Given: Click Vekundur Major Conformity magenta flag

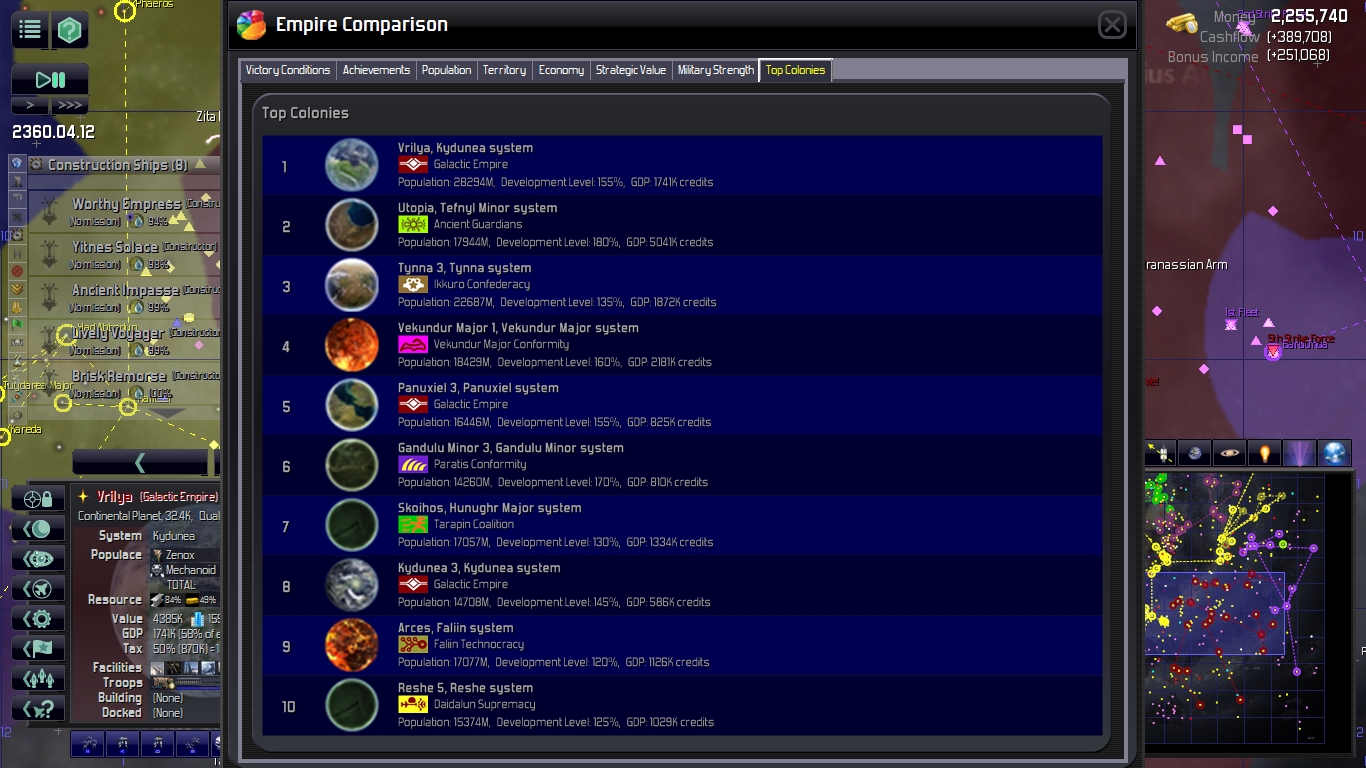Looking at the screenshot, I should pyautogui.click(x=413, y=344).
